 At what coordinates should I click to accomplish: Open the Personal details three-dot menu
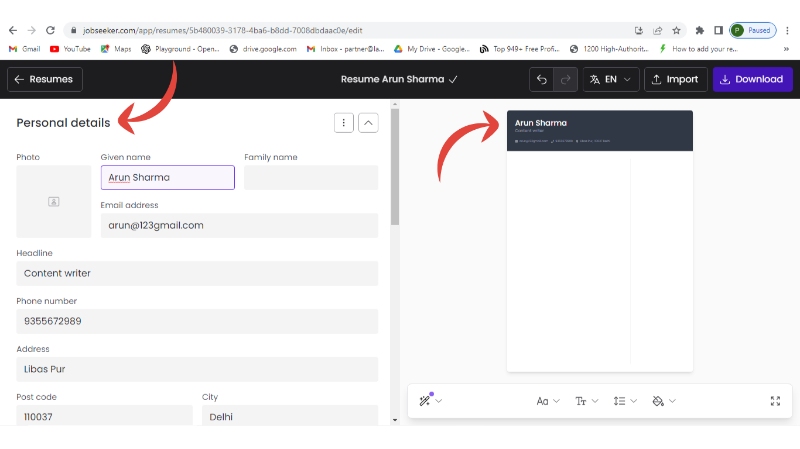tap(344, 123)
